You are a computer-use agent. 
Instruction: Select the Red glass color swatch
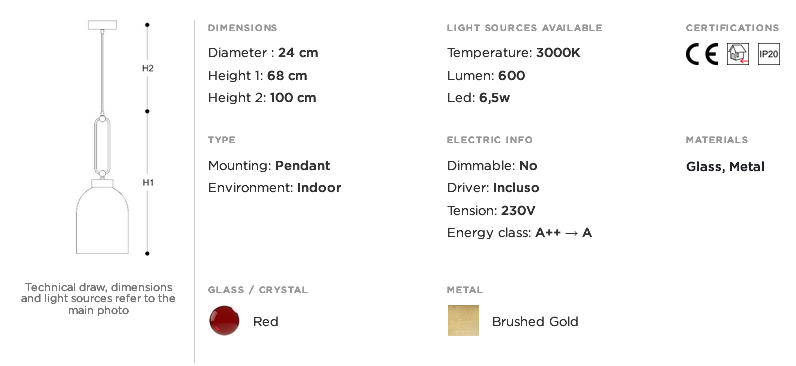click(x=224, y=320)
